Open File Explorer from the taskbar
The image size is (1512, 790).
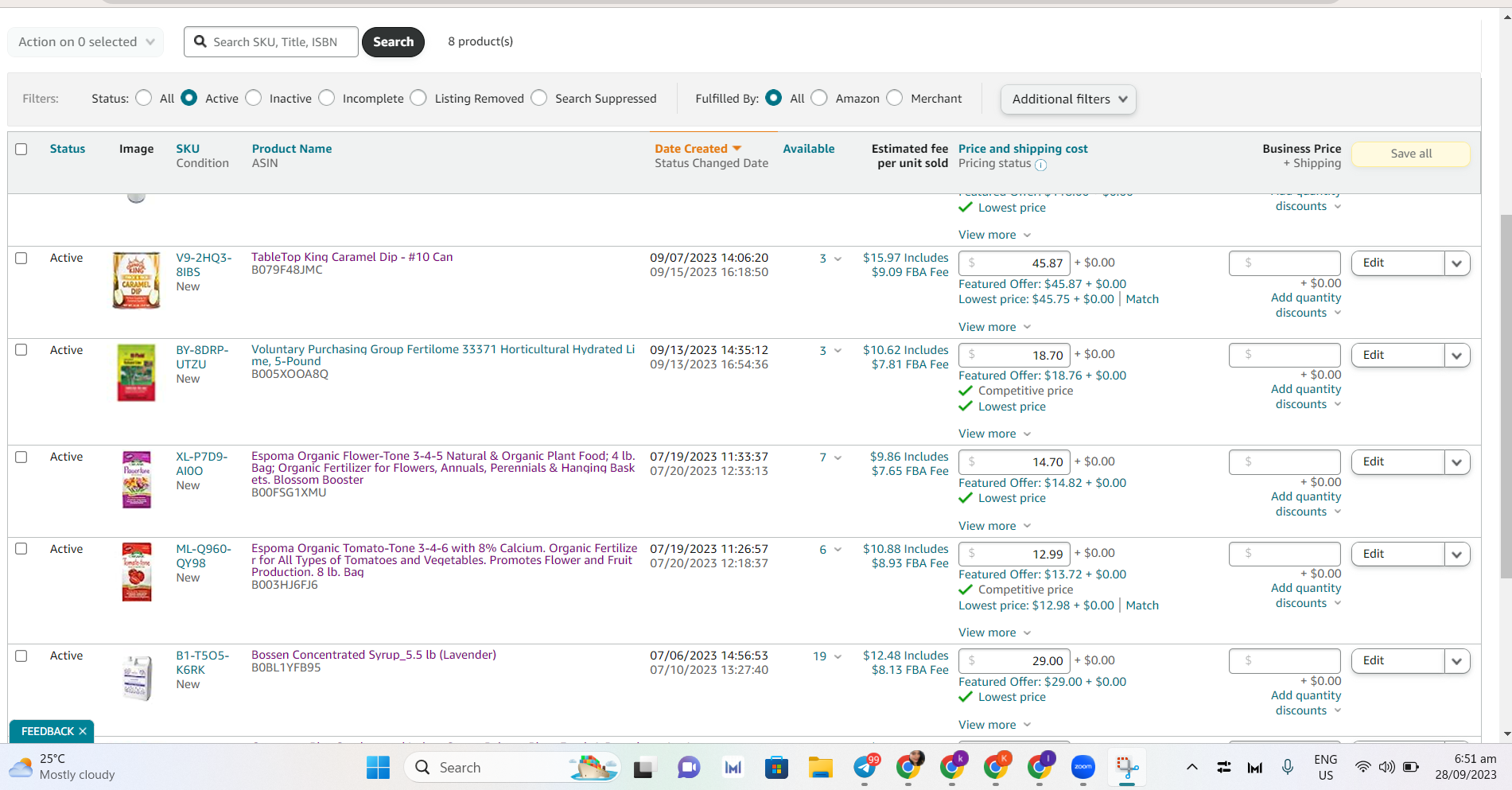[x=820, y=767]
